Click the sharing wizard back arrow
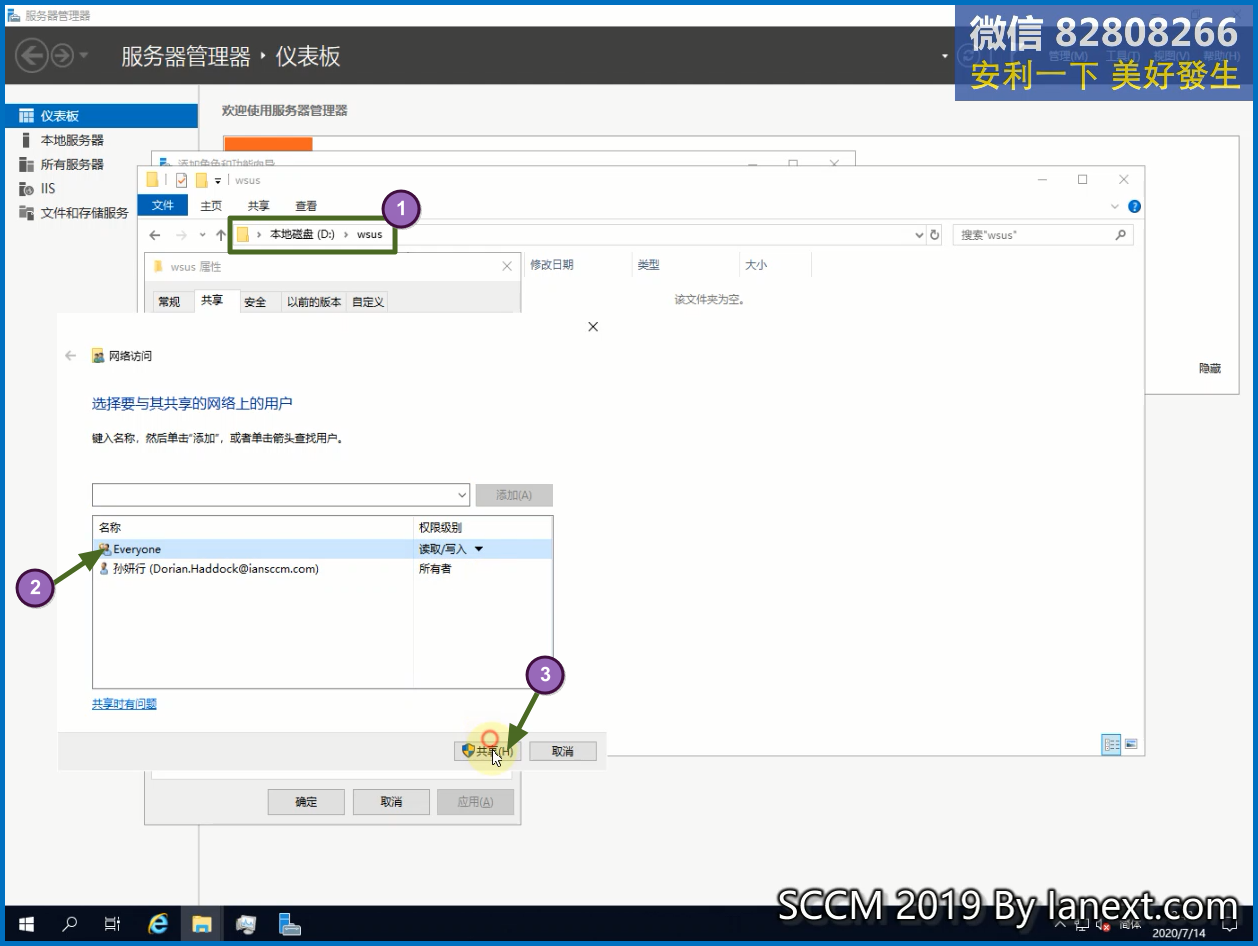This screenshot has width=1258, height=946. coord(70,355)
